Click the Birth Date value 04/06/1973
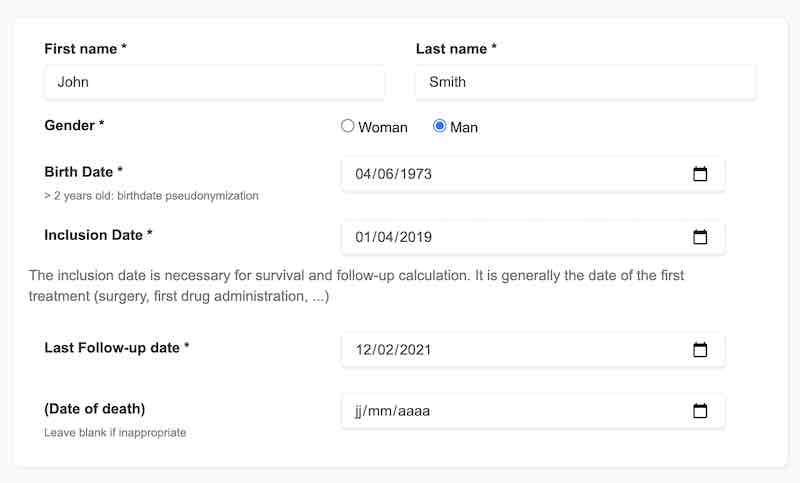Screen dimensions: 800x483 pos(393,174)
